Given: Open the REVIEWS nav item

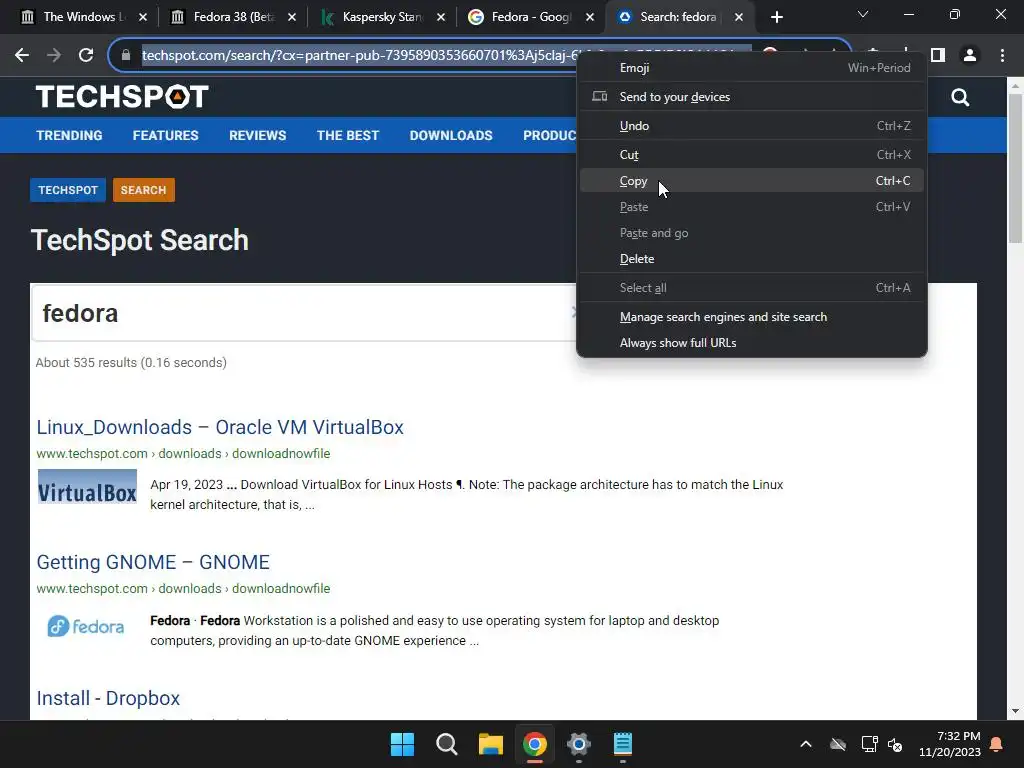Looking at the screenshot, I should pos(257,135).
